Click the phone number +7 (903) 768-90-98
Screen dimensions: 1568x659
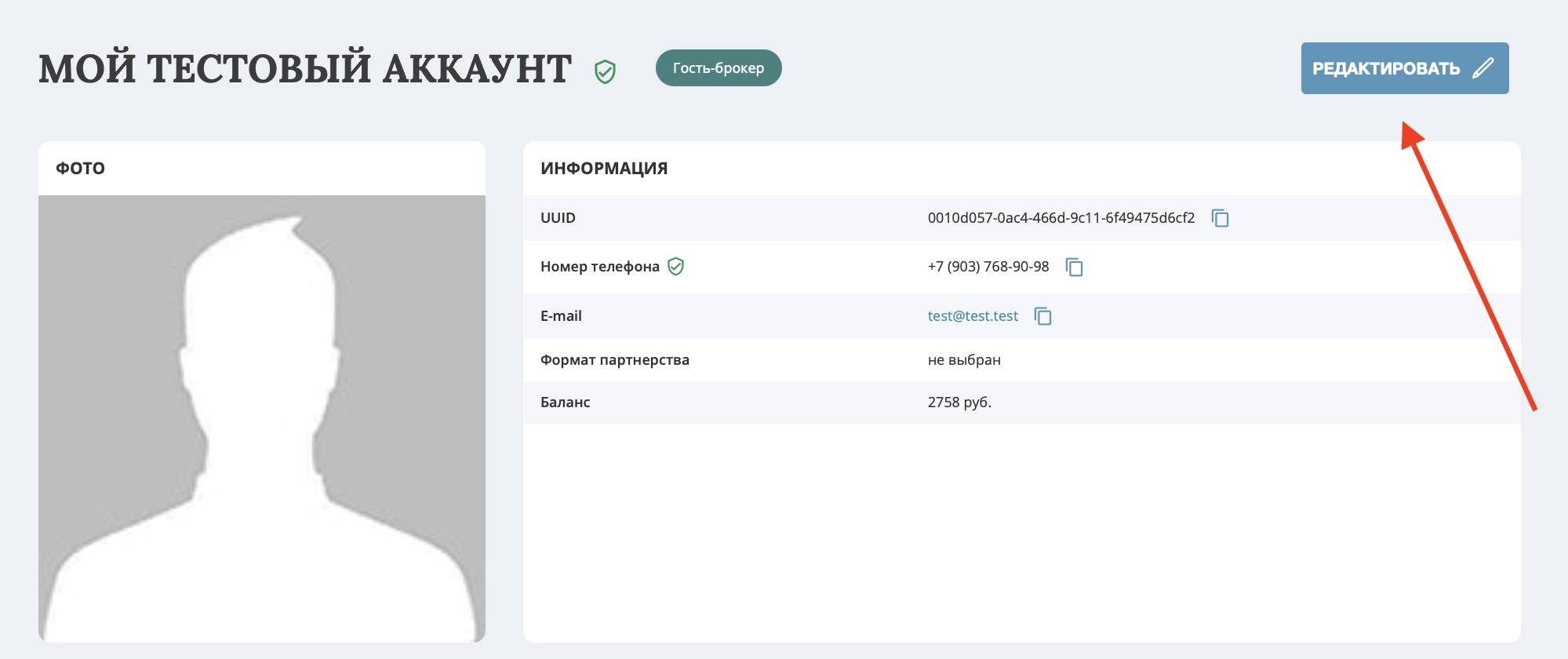[x=988, y=267]
